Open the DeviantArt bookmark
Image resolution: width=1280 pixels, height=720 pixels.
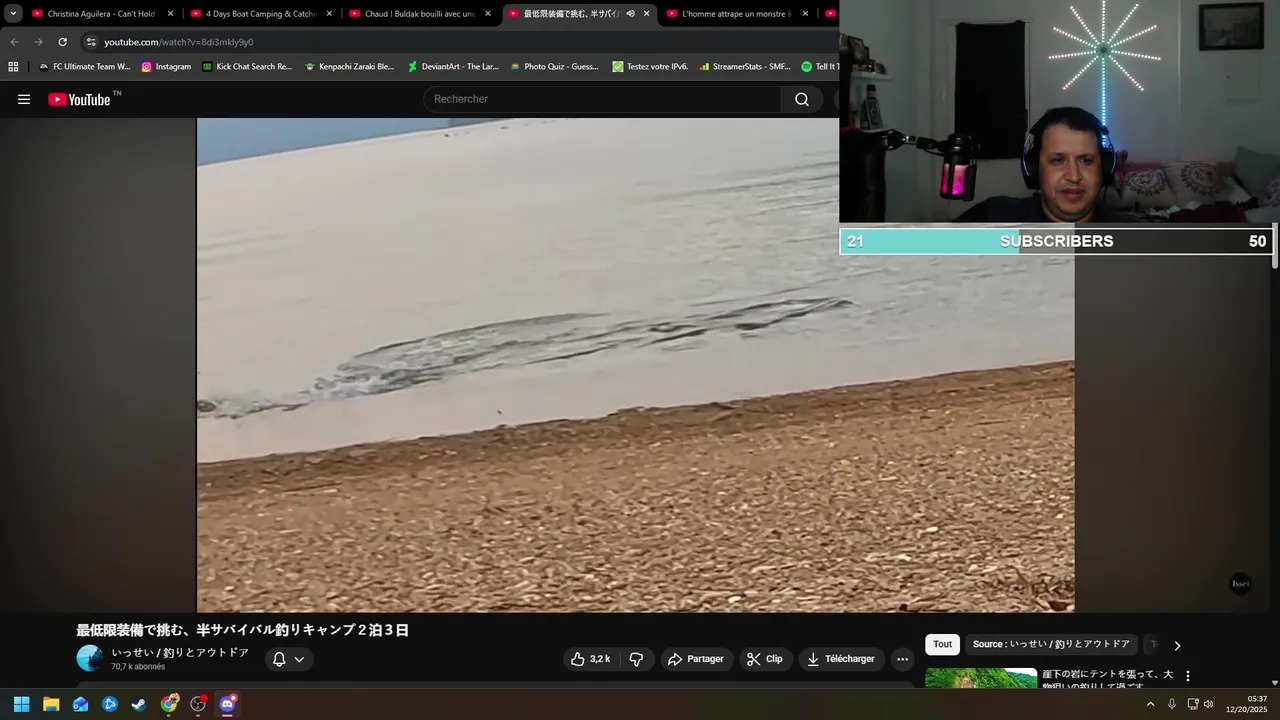(453, 67)
